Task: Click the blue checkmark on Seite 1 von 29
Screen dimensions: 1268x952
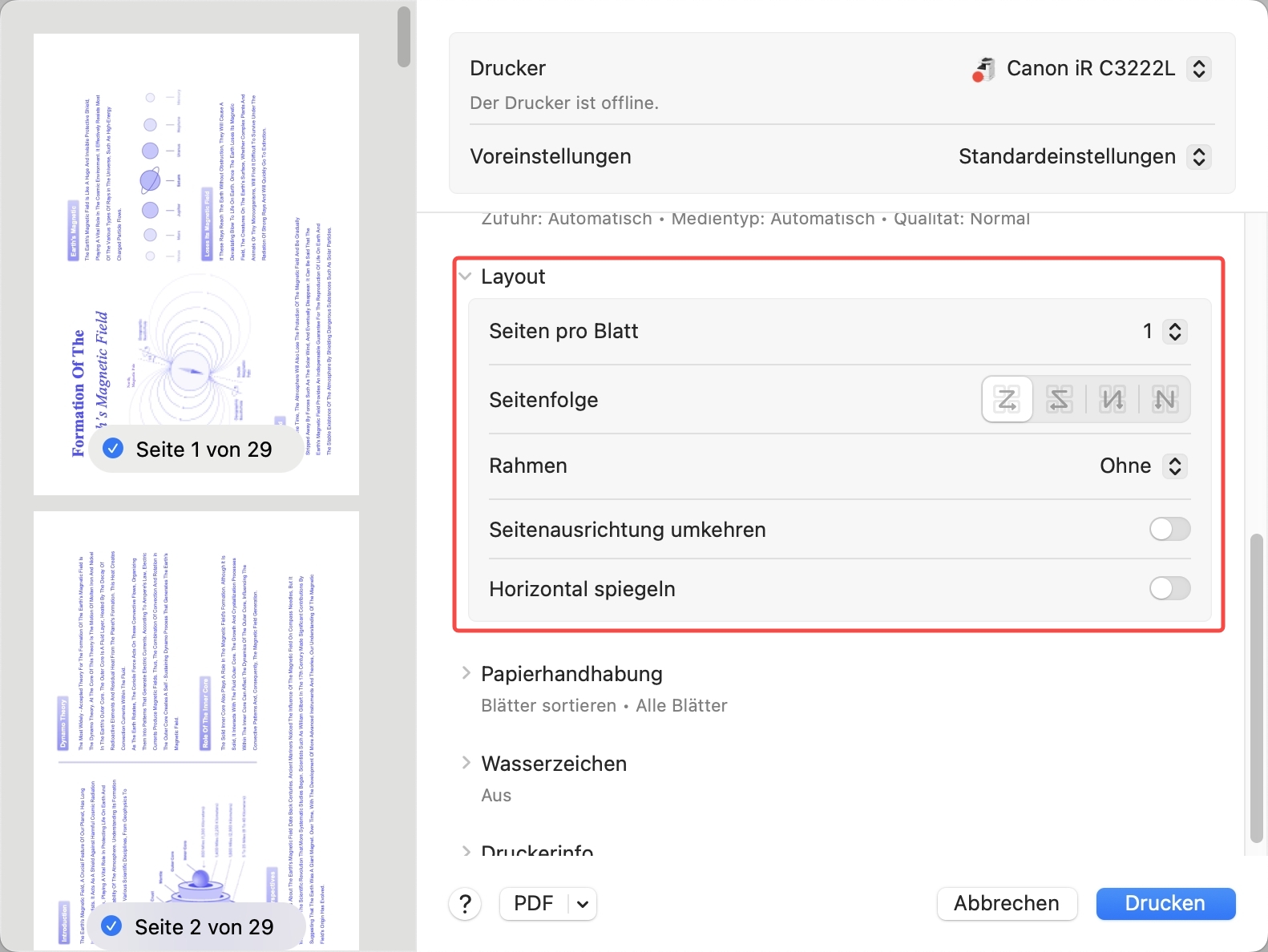Action: [113, 449]
